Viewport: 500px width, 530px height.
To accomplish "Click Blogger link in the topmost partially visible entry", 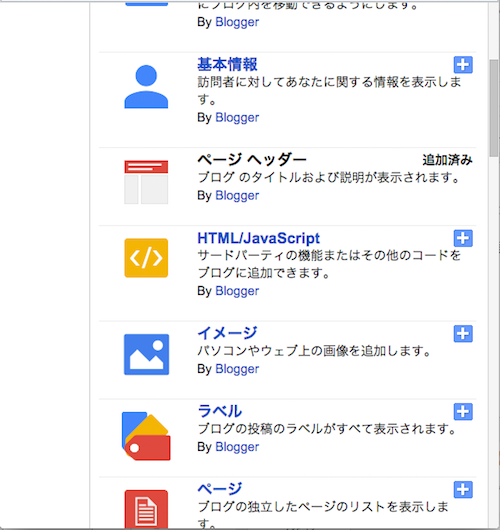I will 237,22.
